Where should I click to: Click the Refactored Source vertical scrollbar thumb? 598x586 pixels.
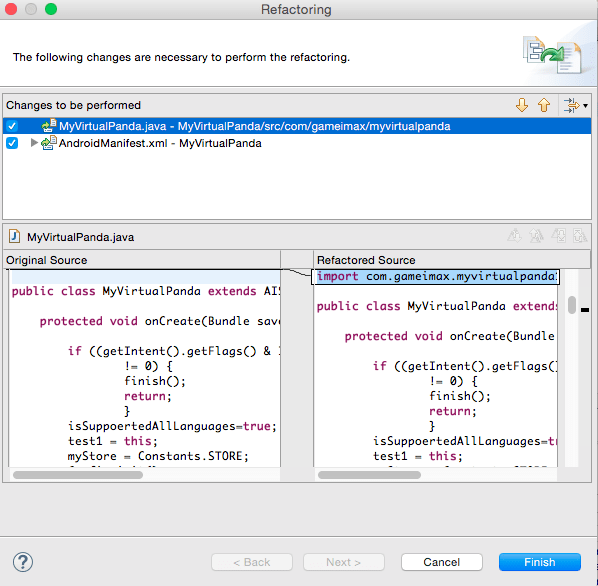571,305
